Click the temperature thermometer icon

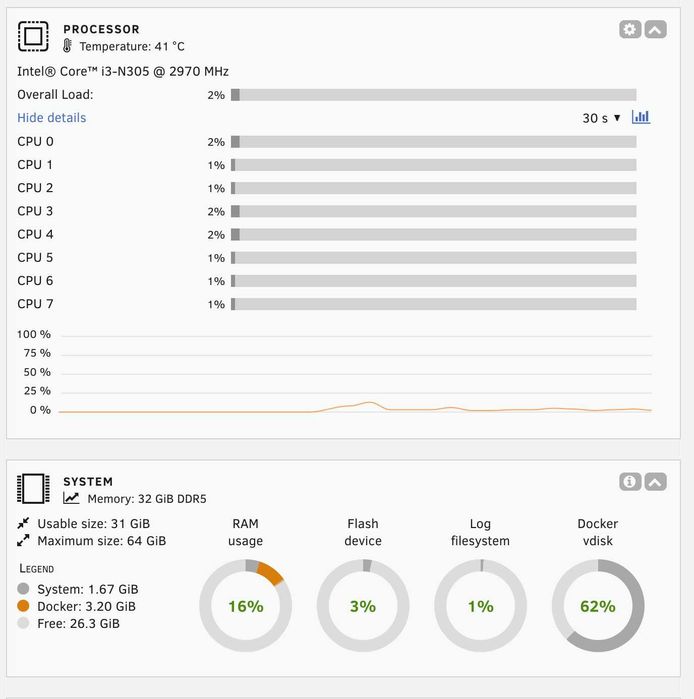point(68,46)
